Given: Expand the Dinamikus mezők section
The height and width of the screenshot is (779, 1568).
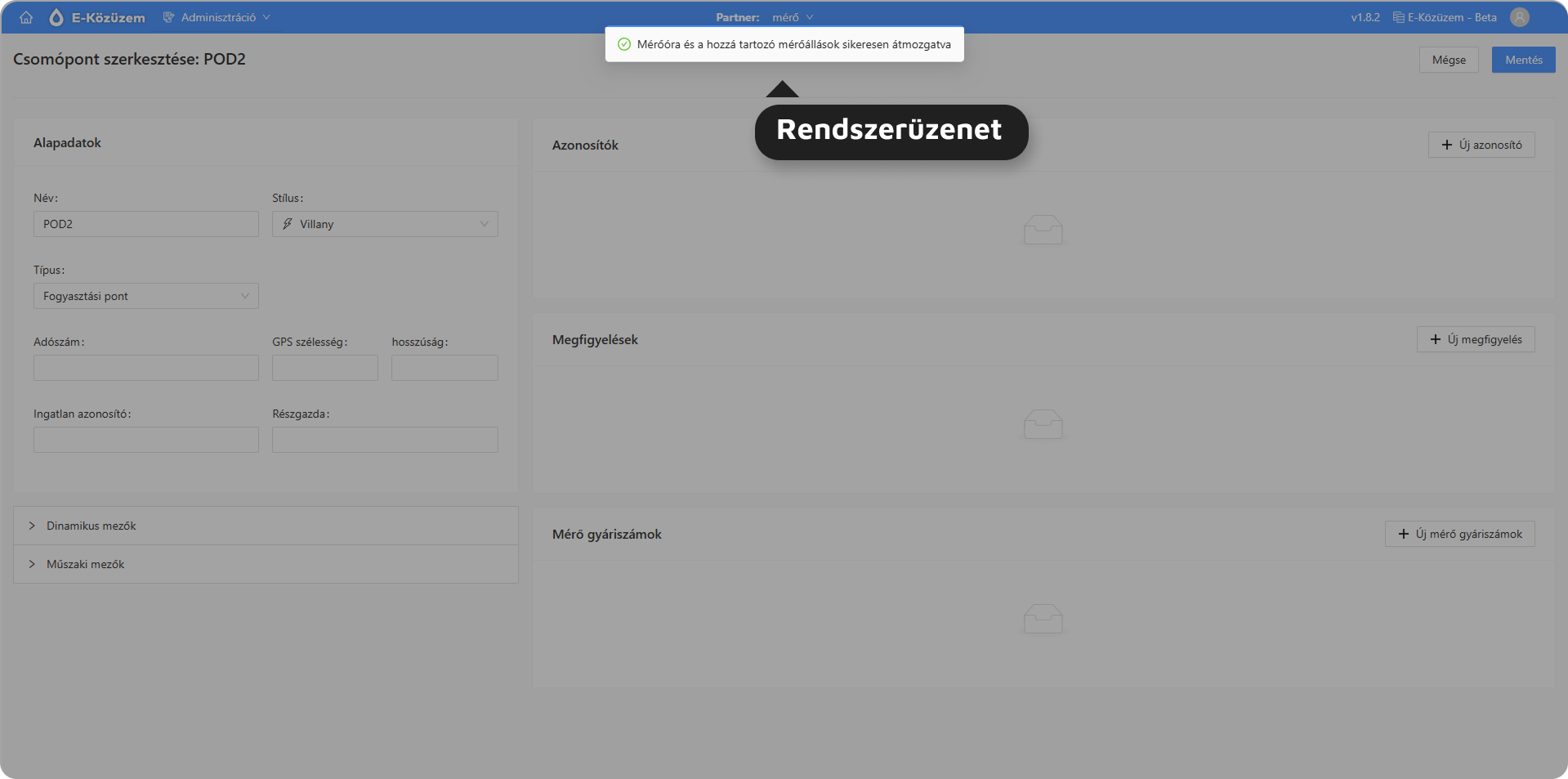Looking at the screenshot, I should pos(91,526).
